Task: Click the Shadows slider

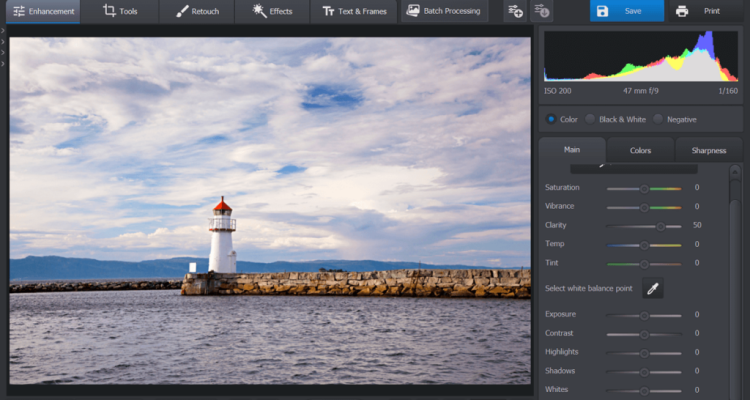Action: point(644,372)
